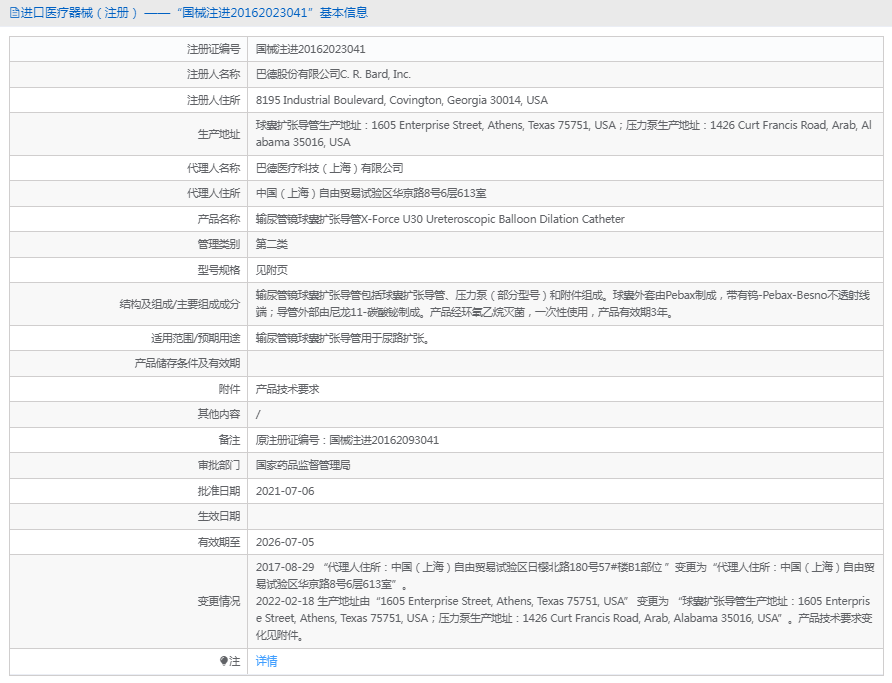
Task: Click the 代理人名称 label
Action: 213,168
